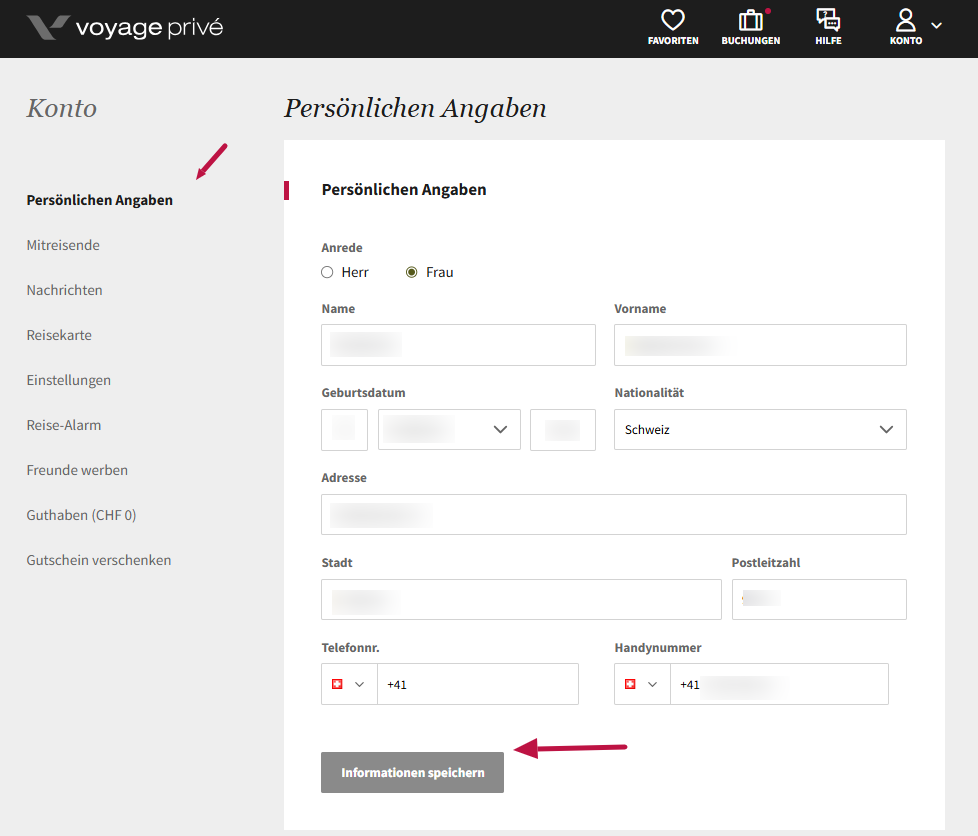Expand the chevron next to Konto

[937, 25]
